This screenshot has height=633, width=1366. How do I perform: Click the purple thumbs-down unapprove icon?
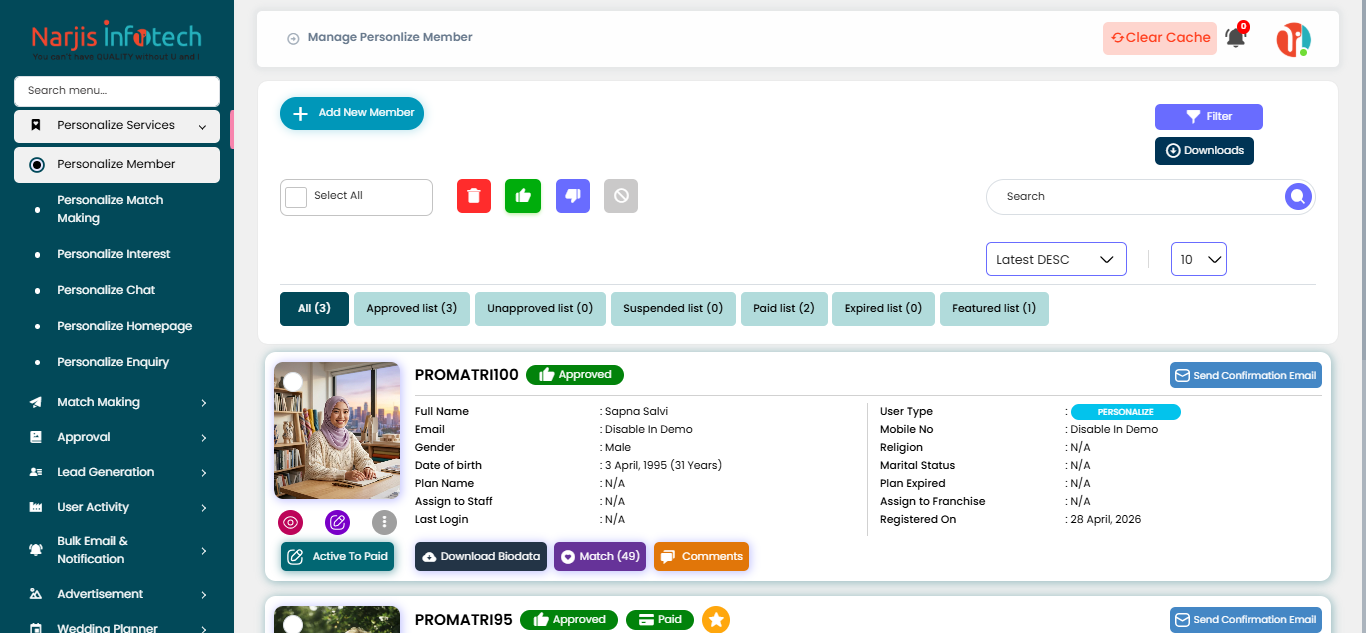click(572, 196)
